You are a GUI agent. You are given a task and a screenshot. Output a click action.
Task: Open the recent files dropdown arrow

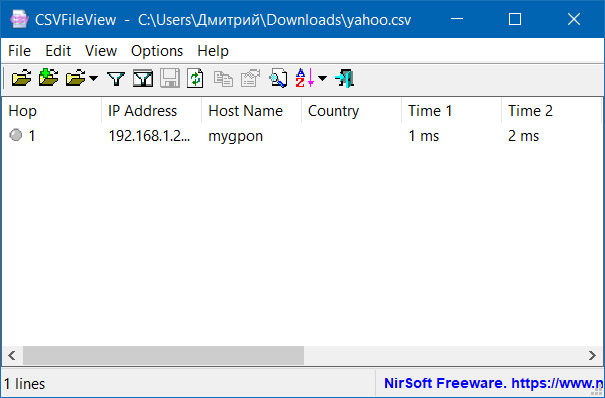point(93,78)
